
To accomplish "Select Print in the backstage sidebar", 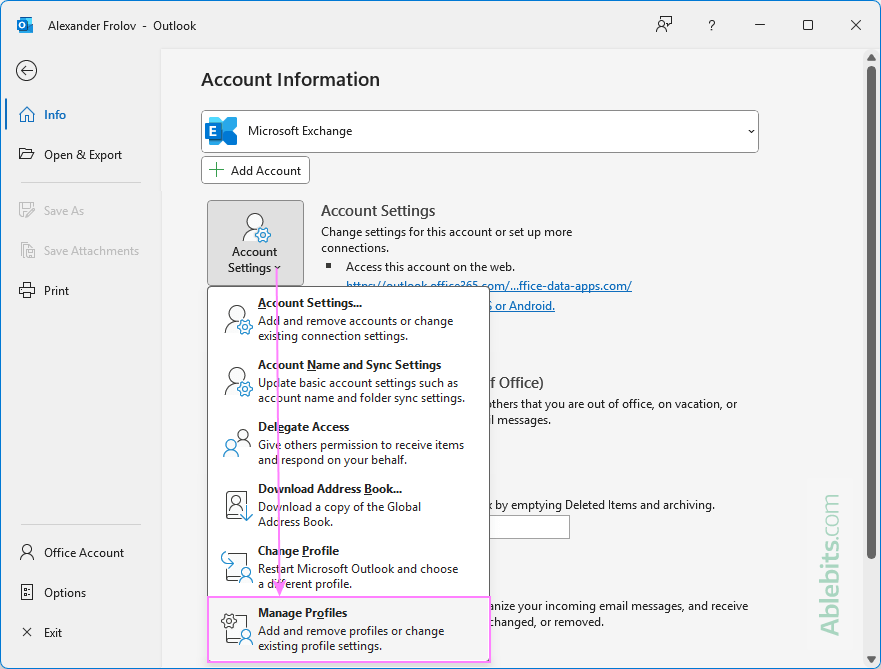I will tap(83, 290).
